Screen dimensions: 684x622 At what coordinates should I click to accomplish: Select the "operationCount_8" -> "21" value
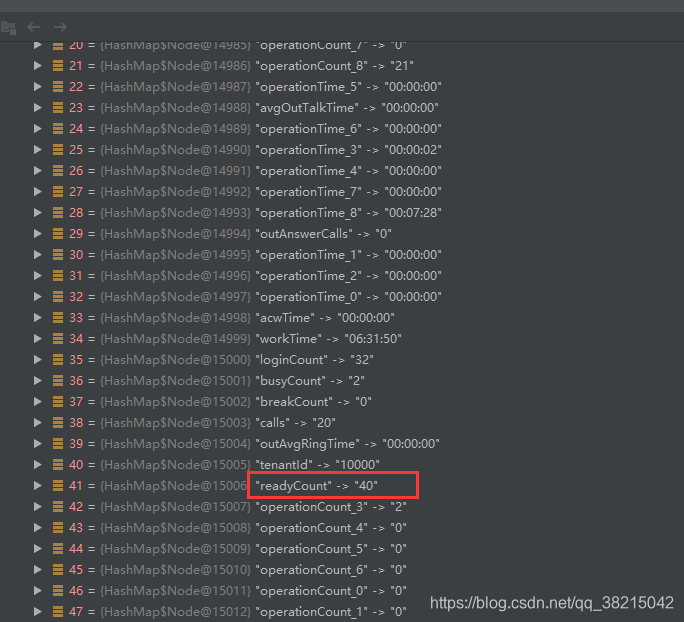tap(335, 66)
